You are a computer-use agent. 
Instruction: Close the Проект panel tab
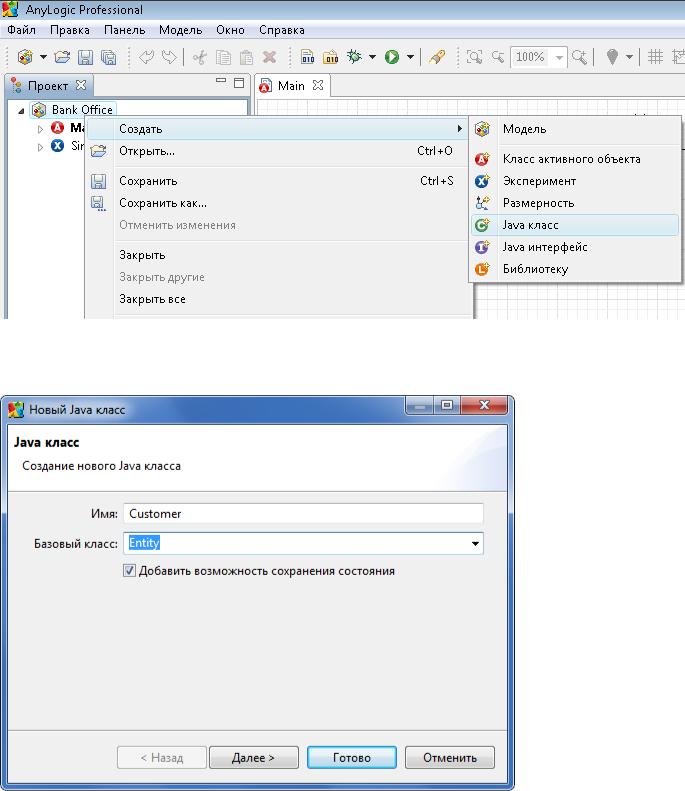81,85
